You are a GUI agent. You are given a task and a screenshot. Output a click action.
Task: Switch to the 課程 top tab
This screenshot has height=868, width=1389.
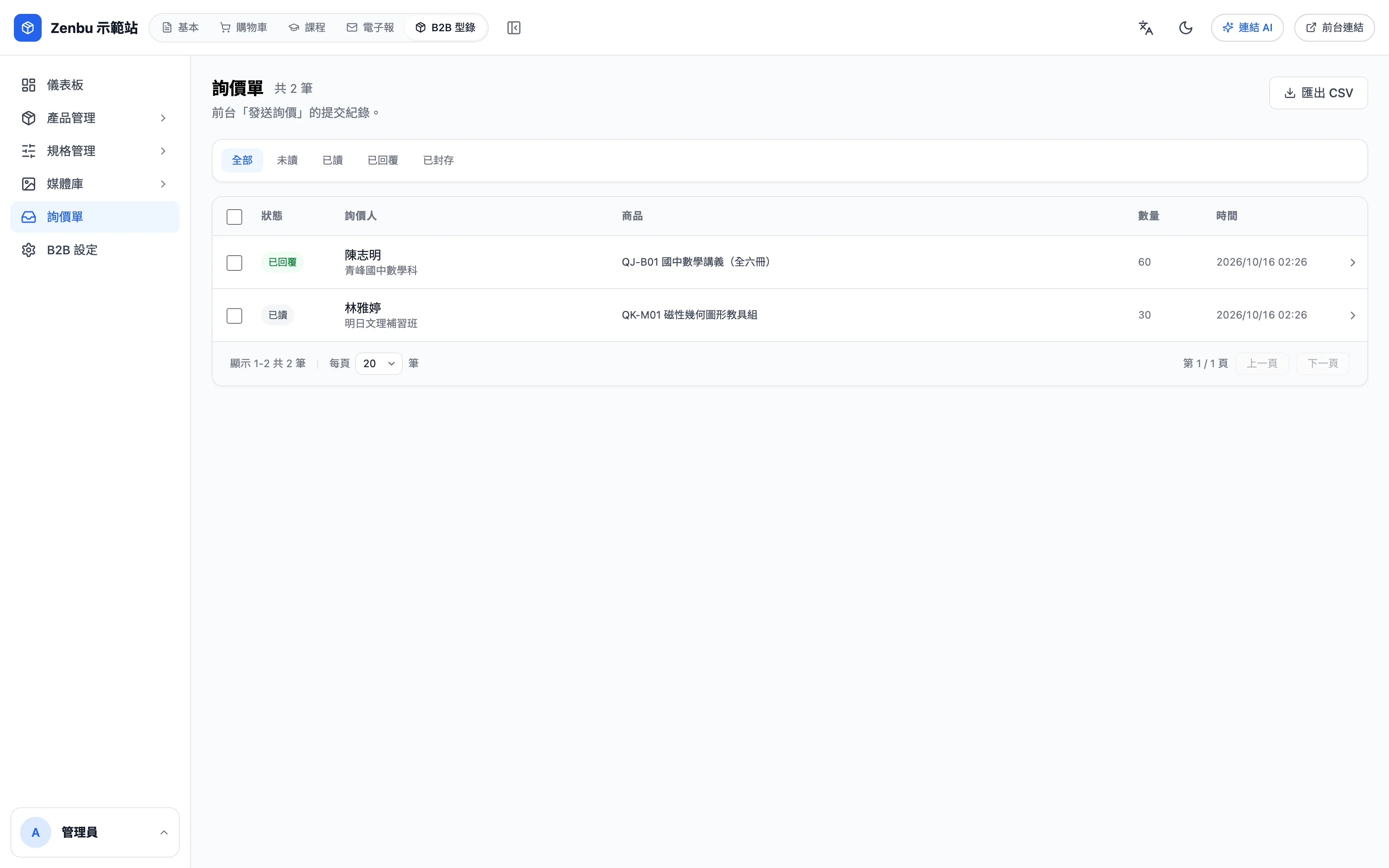[x=307, y=27]
